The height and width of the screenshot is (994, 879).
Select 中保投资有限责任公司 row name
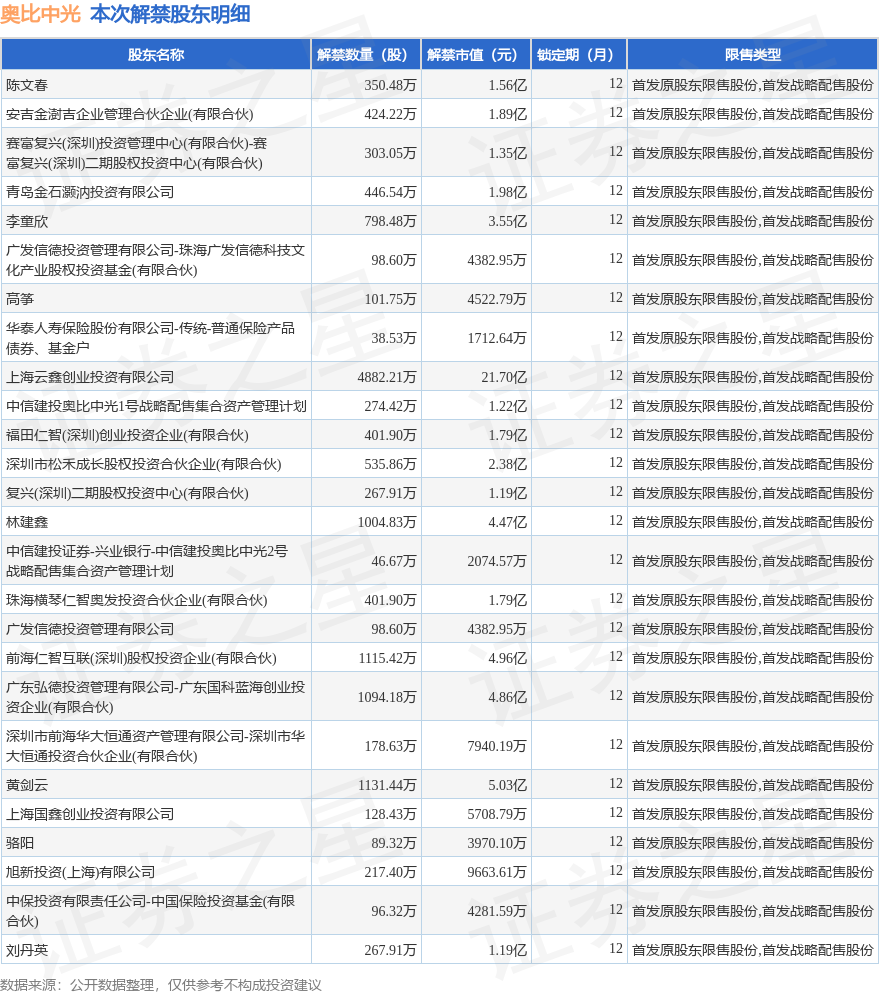150,911
